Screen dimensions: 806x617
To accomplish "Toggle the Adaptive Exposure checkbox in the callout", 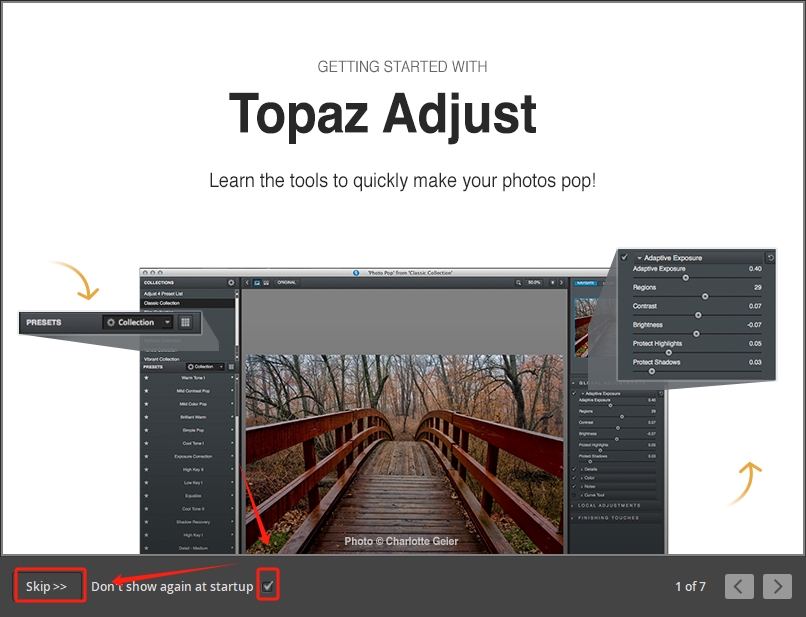I will [624, 257].
